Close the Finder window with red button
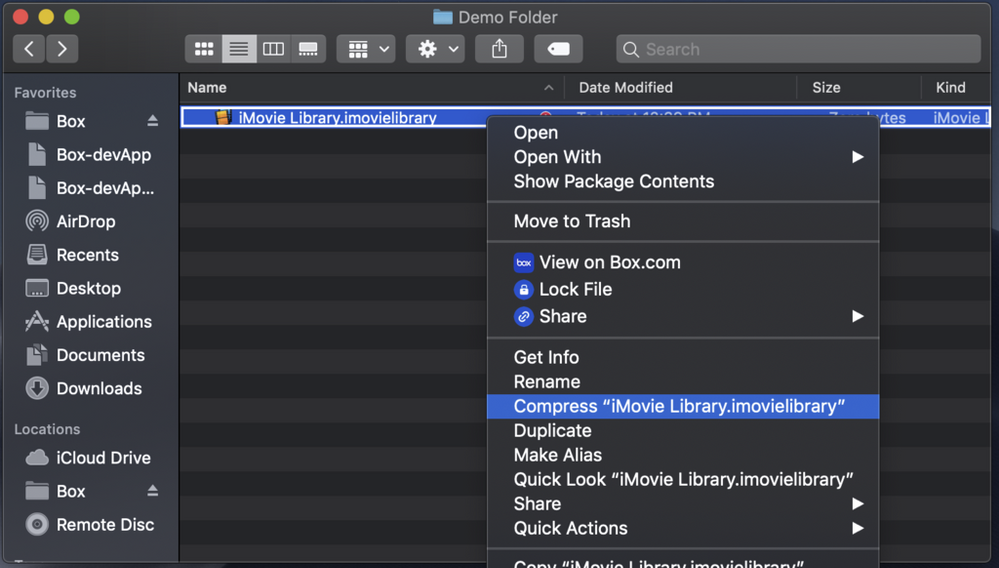The height and width of the screenshot is (568, 999). click(20, 17)
